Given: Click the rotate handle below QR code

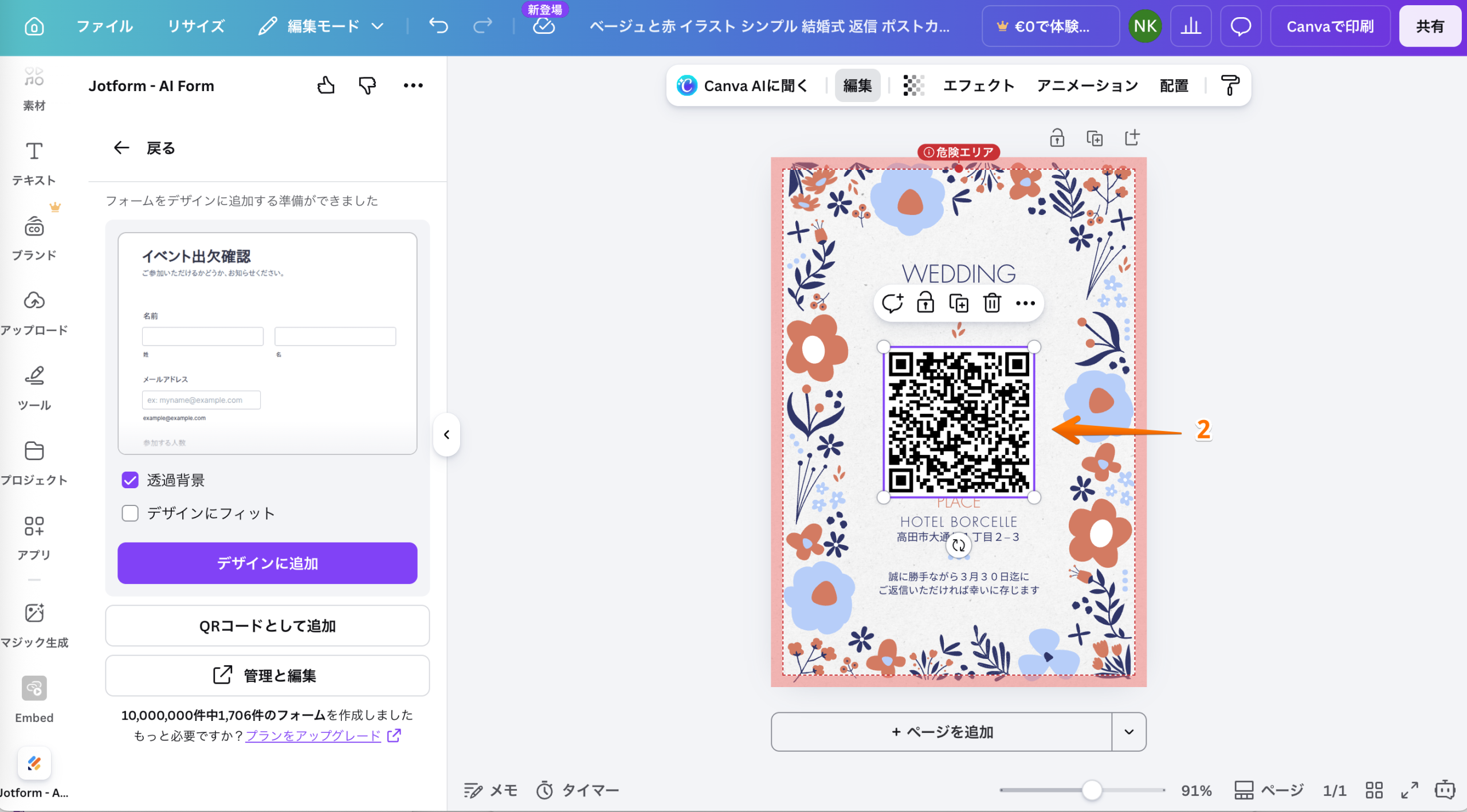Looking at the screenshot, I should tap(959, 545).
